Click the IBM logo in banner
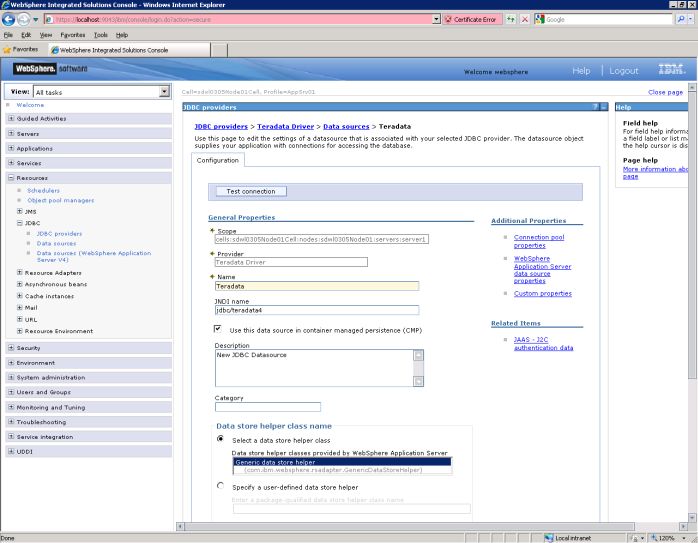This screenshot has height=543, width=698. [x=672, y=69]
